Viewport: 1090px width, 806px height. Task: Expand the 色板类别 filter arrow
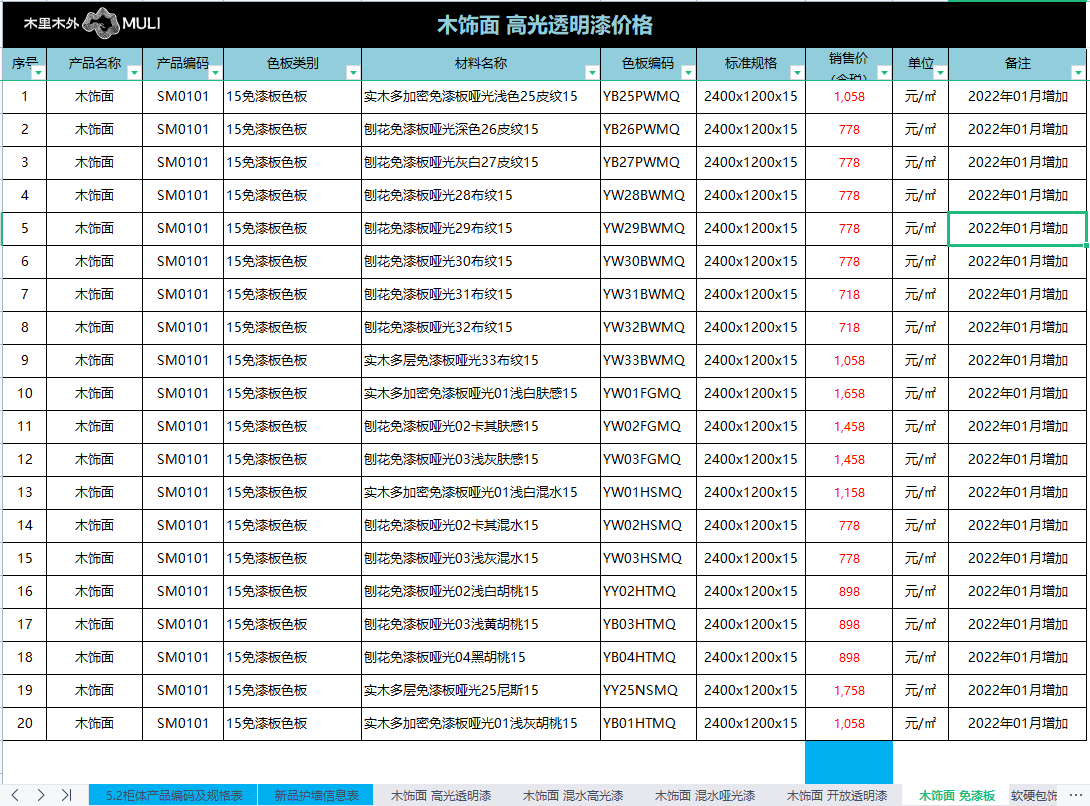pos(352,72)
